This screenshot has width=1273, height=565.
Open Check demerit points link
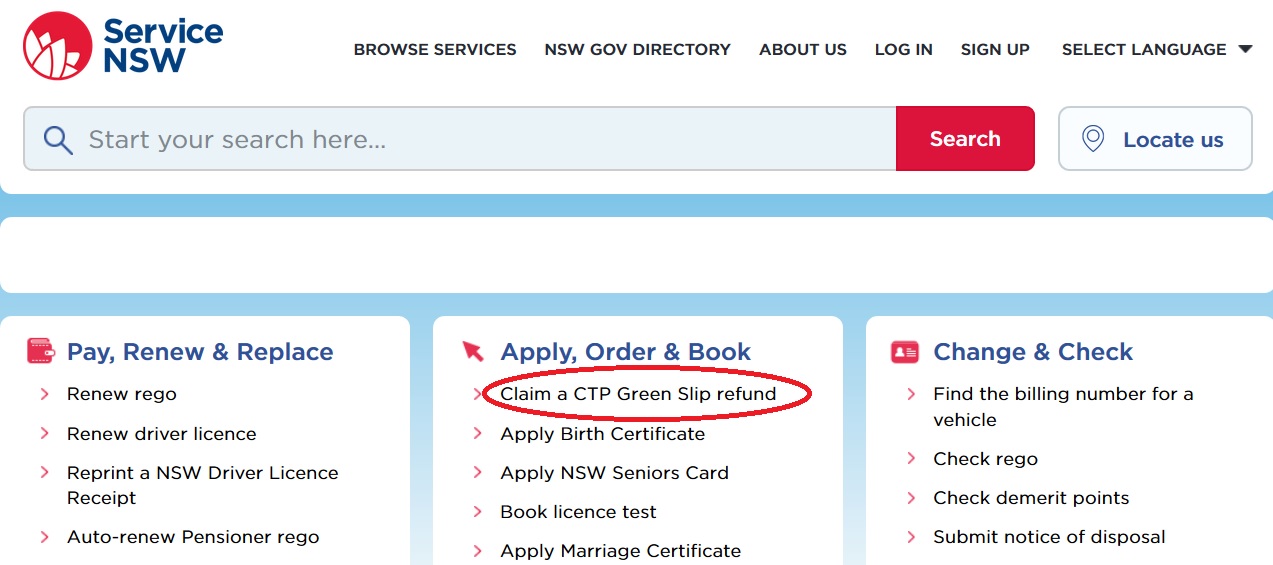coord(1030,498)
